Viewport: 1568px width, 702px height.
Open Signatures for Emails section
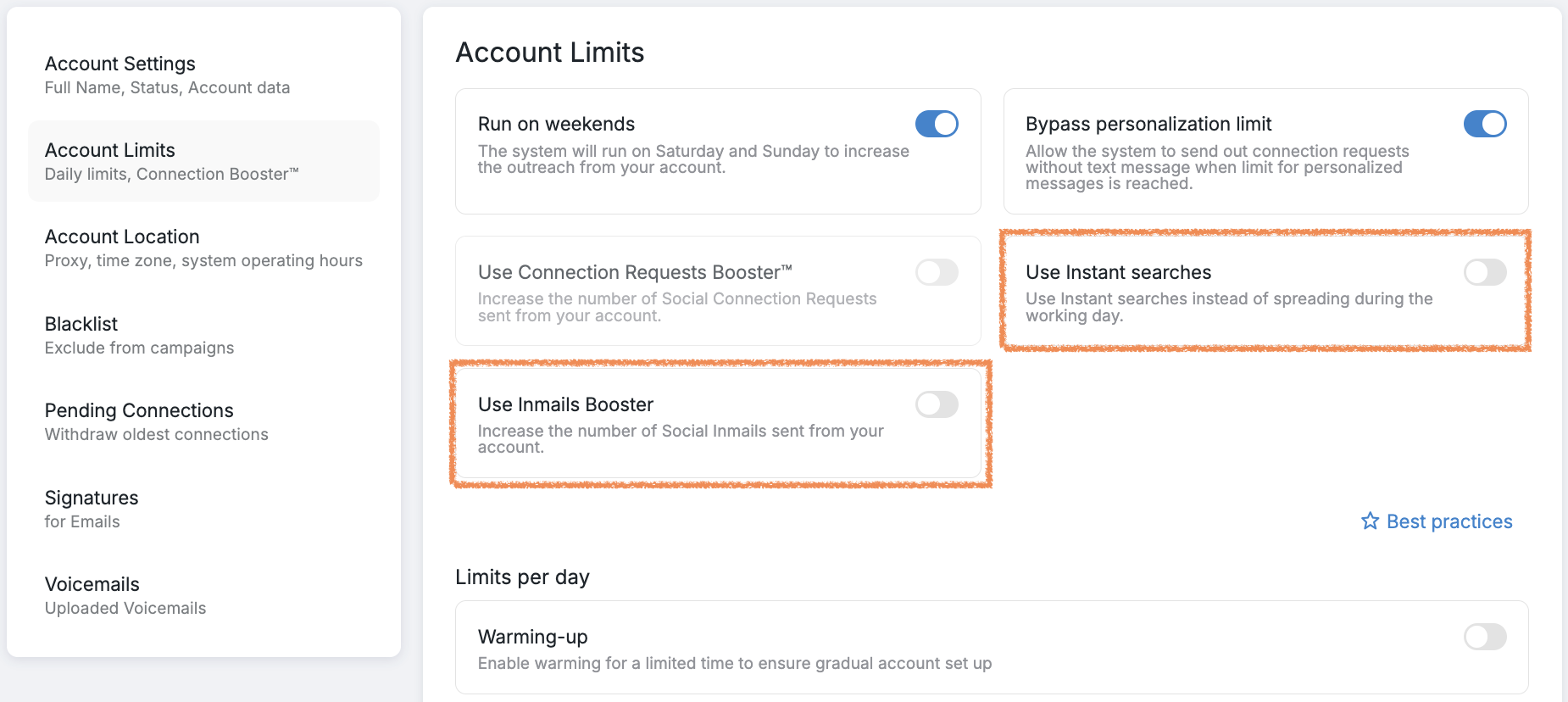coord(92,509)
